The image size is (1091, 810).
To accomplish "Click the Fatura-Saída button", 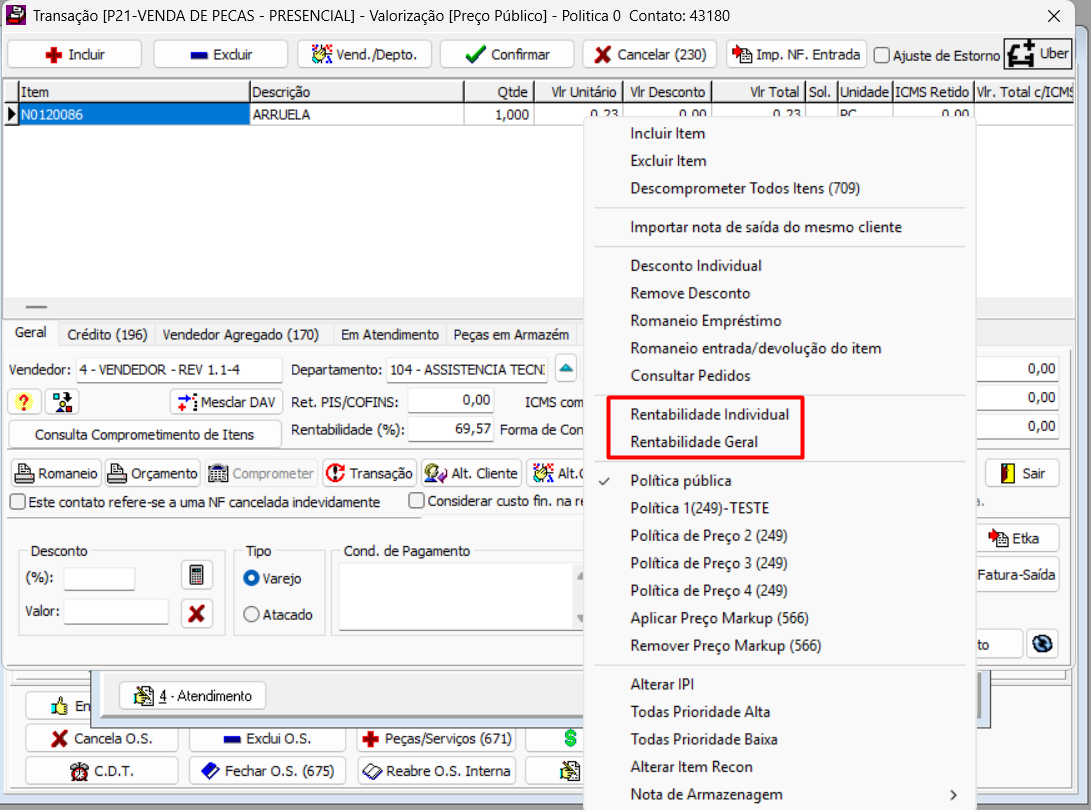I will pyautogui.click(x=1016, y=575).
